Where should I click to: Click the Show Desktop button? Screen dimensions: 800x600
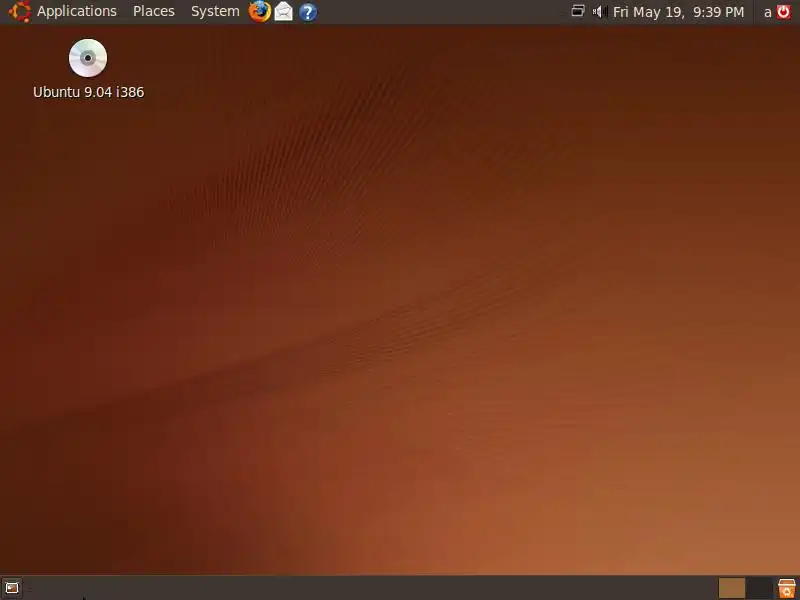[x=12, y=588]
